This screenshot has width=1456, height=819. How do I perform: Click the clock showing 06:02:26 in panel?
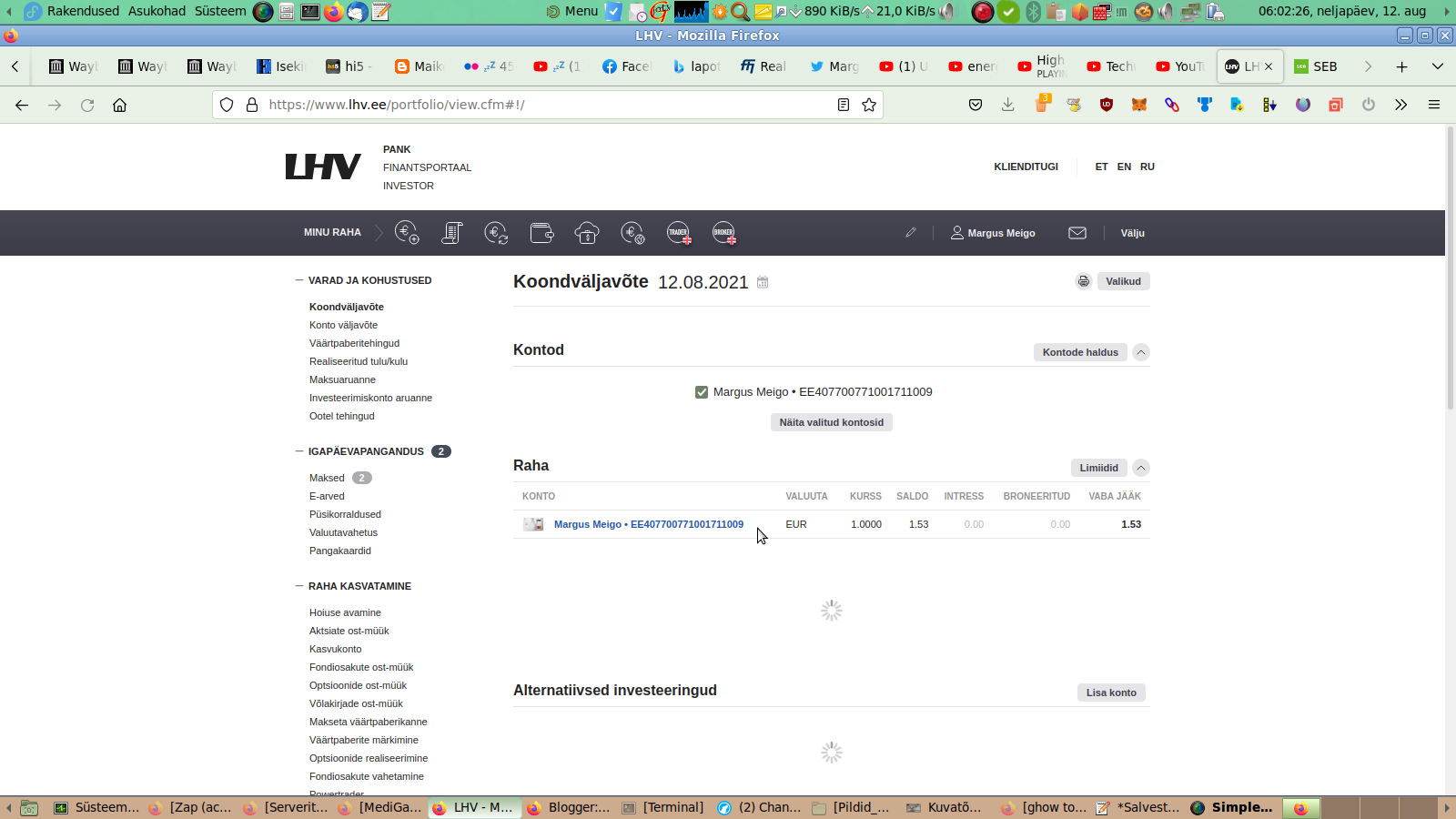[1342, 11]
